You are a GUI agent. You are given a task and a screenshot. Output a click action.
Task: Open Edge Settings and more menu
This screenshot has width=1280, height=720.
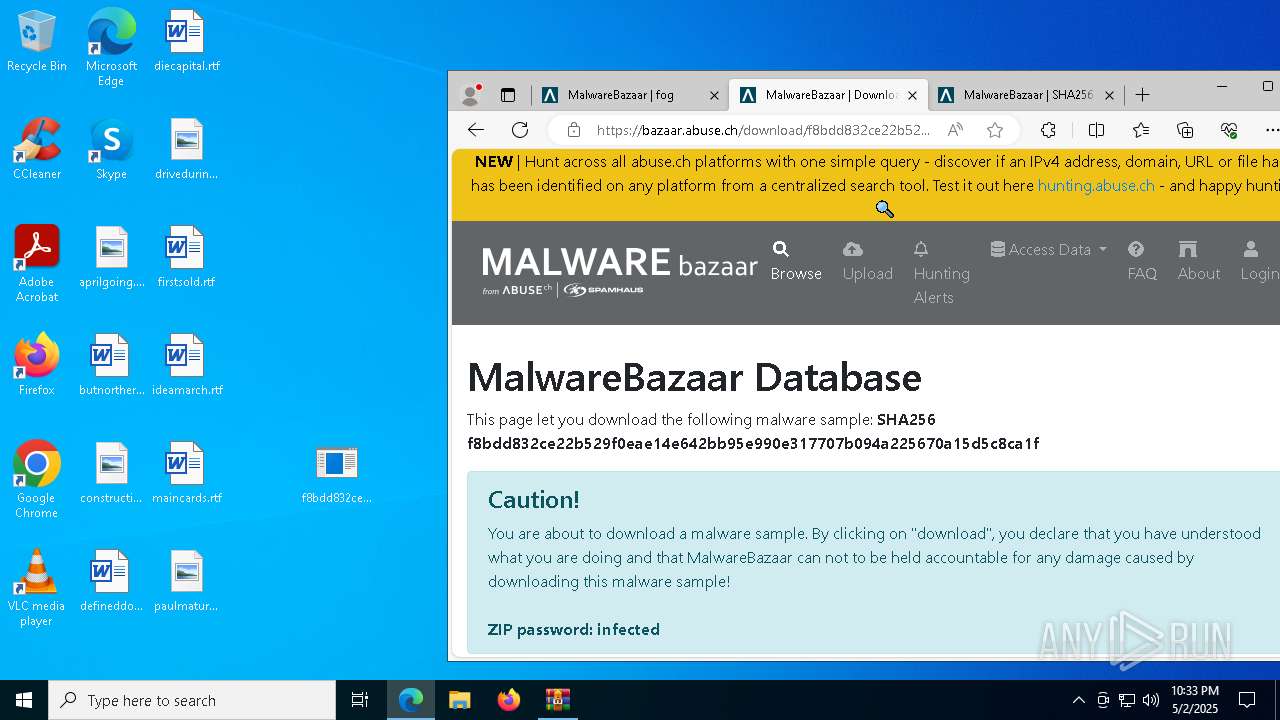tap(1271, 130)
